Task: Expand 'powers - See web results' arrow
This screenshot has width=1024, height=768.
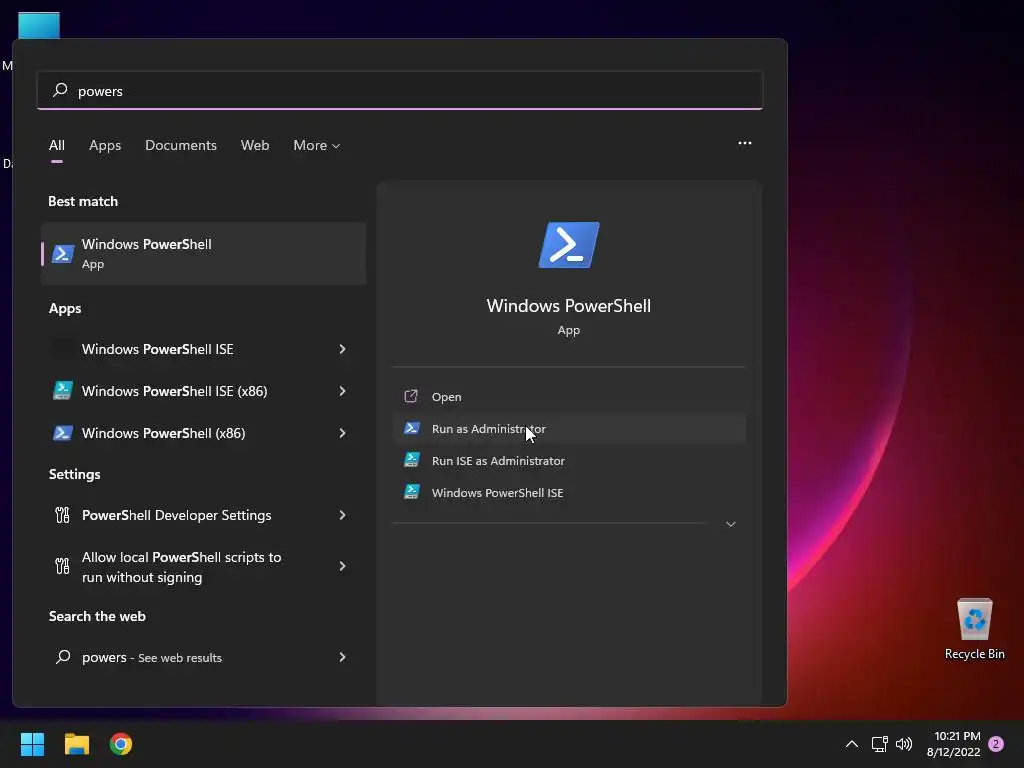Action: pyautogui.click(x=342, y=657)
